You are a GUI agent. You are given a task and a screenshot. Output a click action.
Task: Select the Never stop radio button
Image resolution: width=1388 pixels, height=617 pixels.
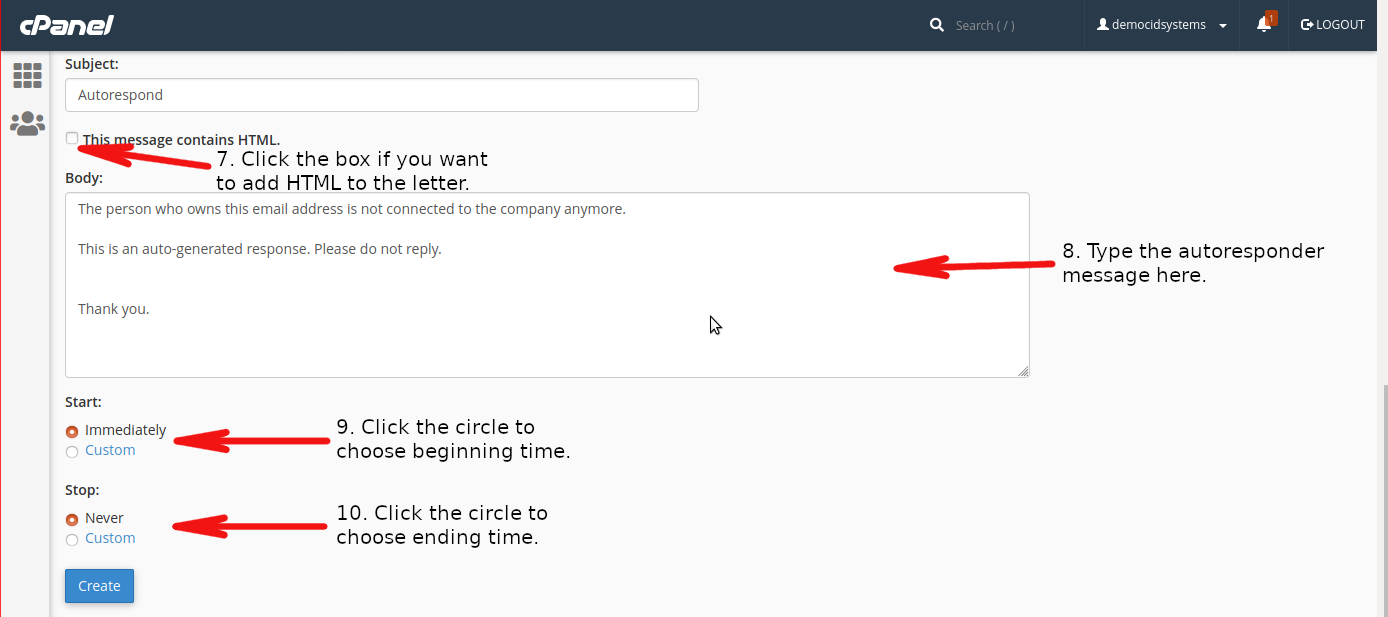(x=72, y=520)
